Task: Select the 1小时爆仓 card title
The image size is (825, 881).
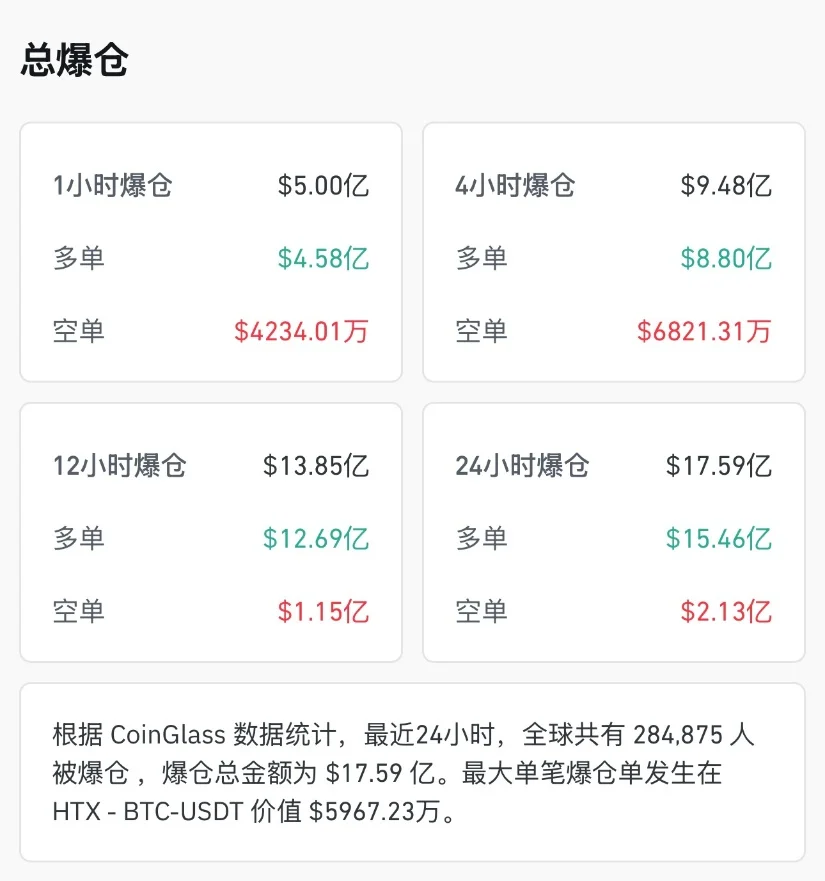Action: click(112, 185)
